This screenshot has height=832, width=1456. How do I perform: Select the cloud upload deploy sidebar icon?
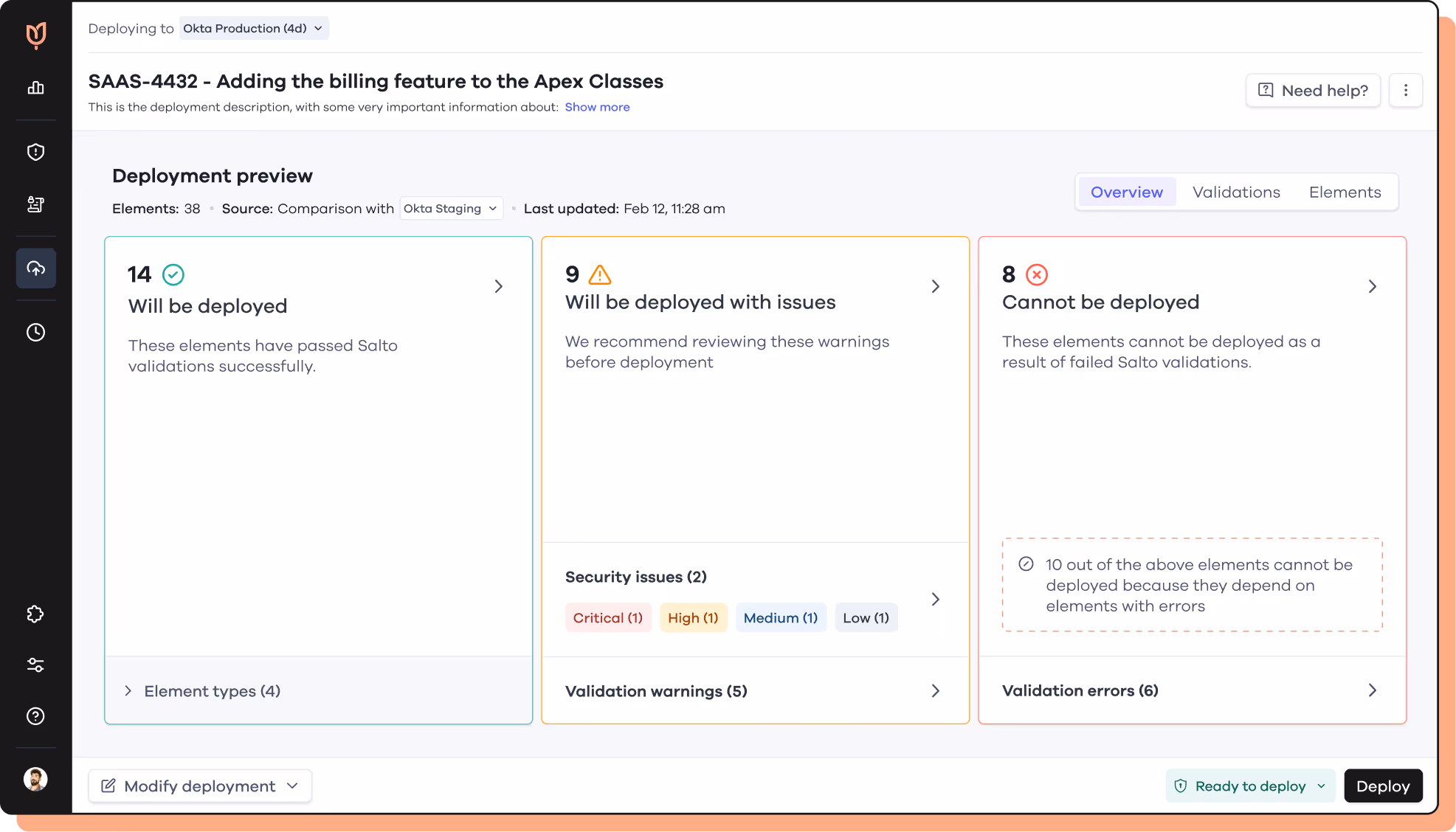pos(36,268)
